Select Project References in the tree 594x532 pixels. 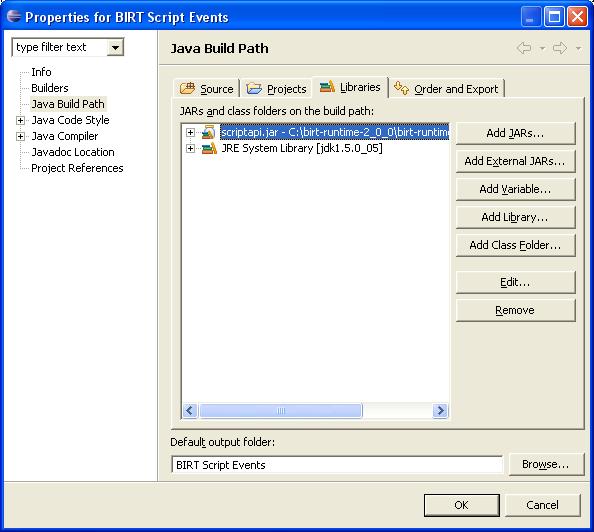pos(77,168)
